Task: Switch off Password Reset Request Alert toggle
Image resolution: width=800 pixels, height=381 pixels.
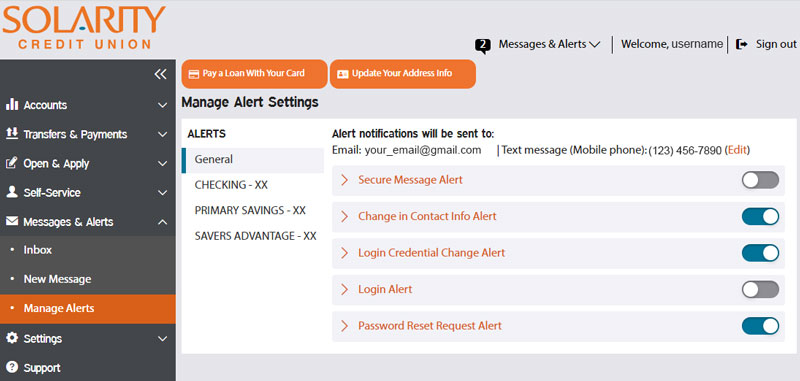Action: point(760,326)
